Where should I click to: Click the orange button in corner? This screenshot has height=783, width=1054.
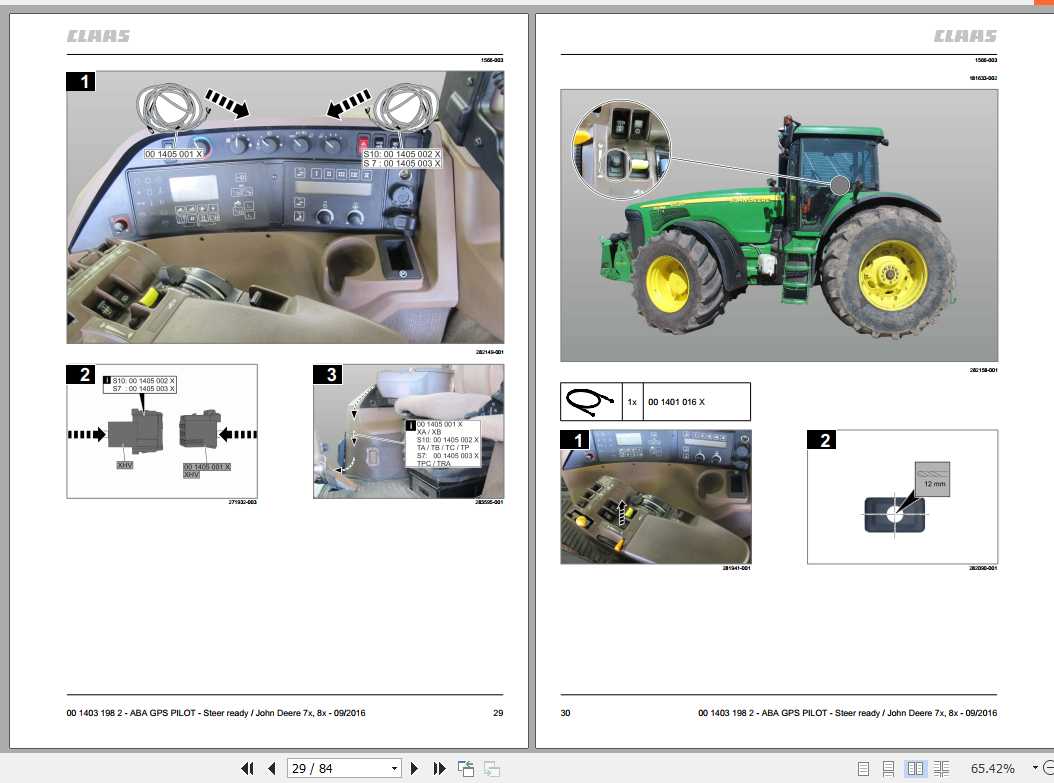click(x=1043, y=3)
